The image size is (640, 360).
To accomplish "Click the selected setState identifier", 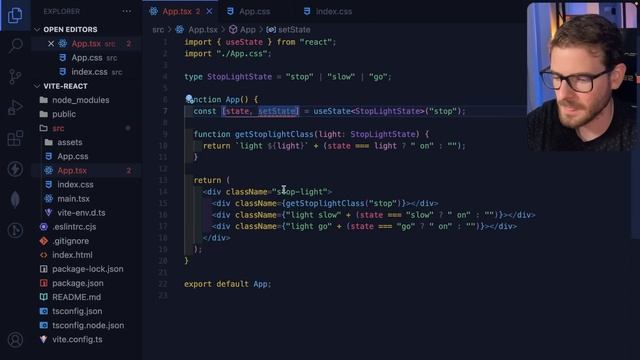I will [x=277, y=111].
